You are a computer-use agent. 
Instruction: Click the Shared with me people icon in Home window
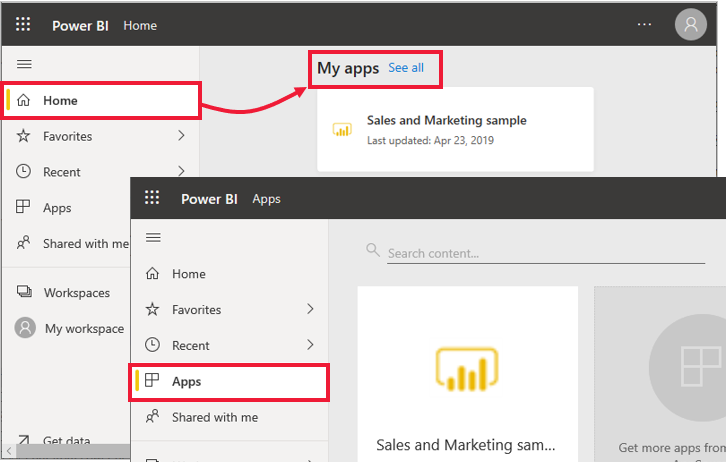pyautogui.click(x=23, y=243)
